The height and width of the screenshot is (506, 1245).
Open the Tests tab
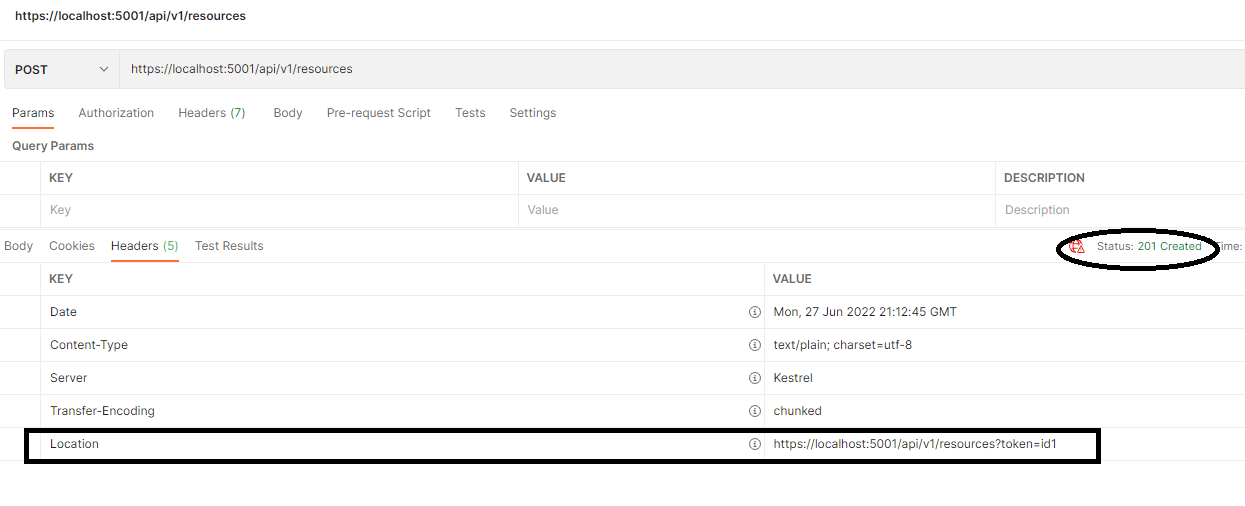470,113
